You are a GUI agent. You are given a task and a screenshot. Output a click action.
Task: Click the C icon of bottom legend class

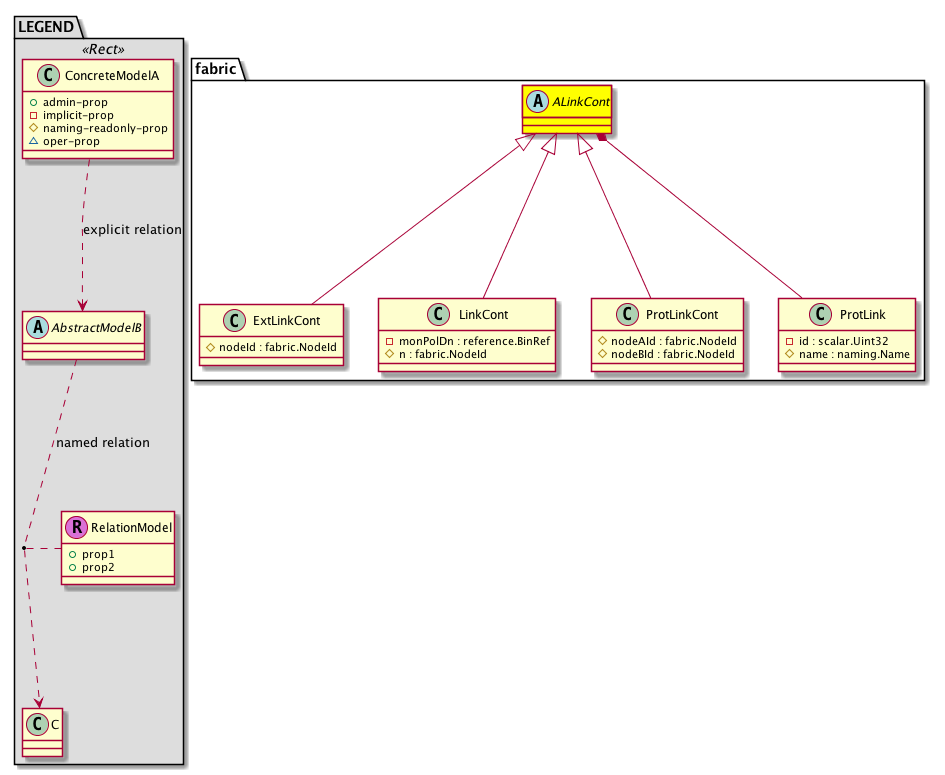tap(34, 724)
